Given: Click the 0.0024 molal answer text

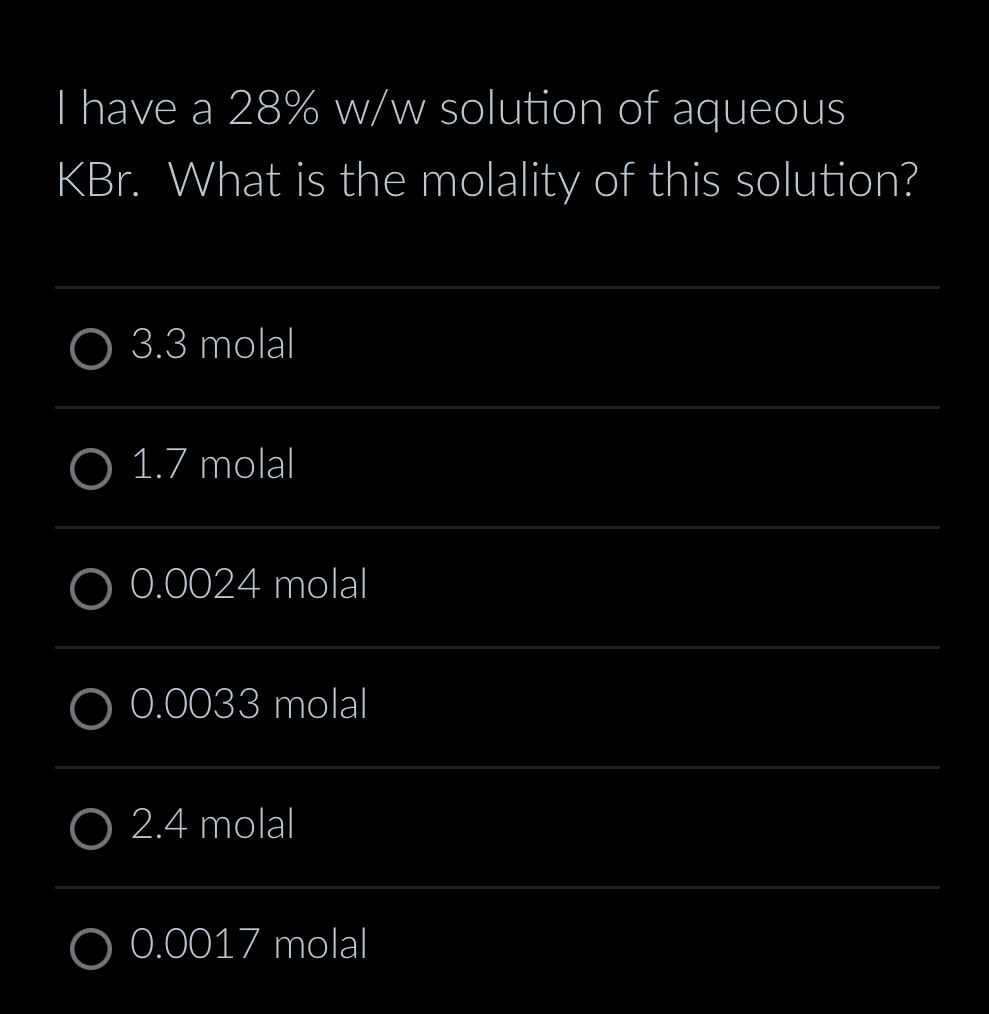Looking at the screenshot, I should click(248, 585).
